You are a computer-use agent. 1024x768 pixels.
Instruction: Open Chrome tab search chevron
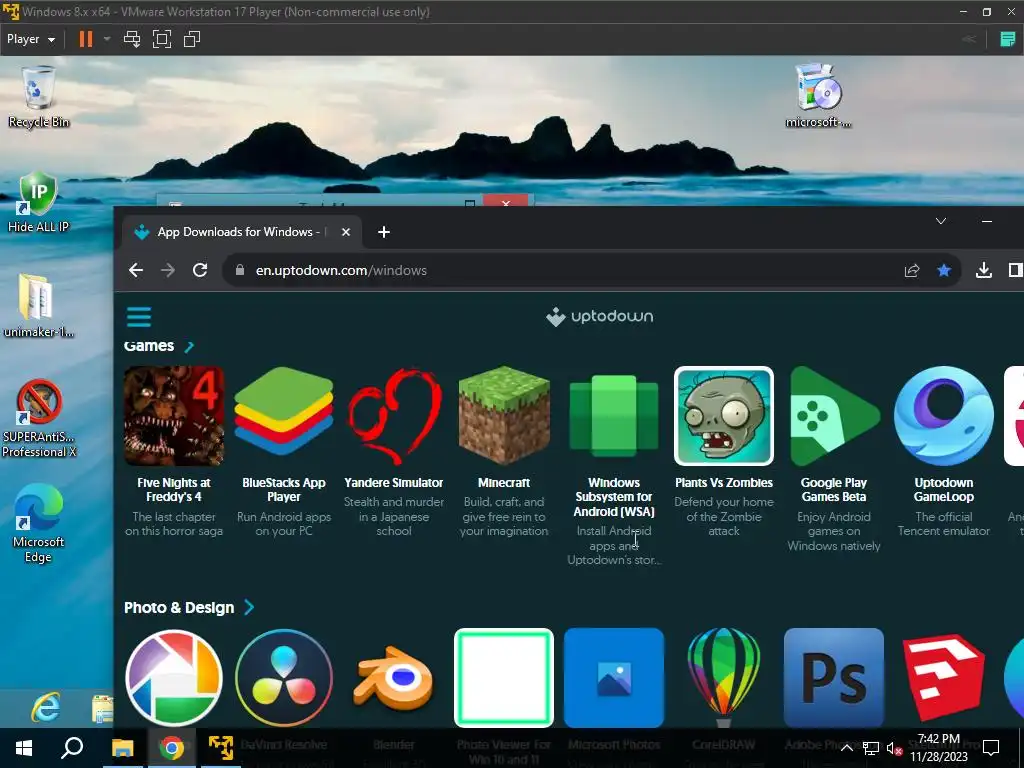(x=941, y=221)
